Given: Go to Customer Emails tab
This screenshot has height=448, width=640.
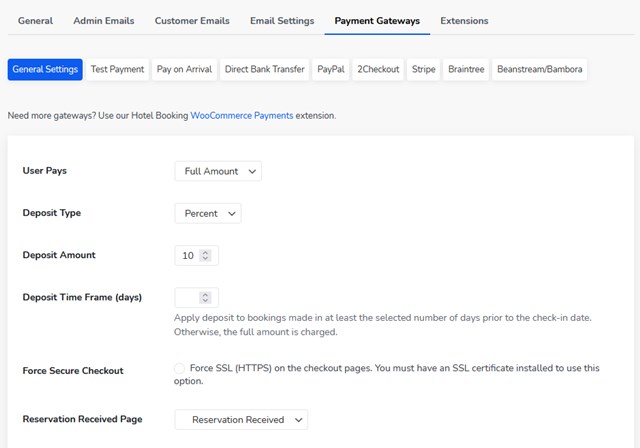Looking at the screenshot, I should 192,21.
